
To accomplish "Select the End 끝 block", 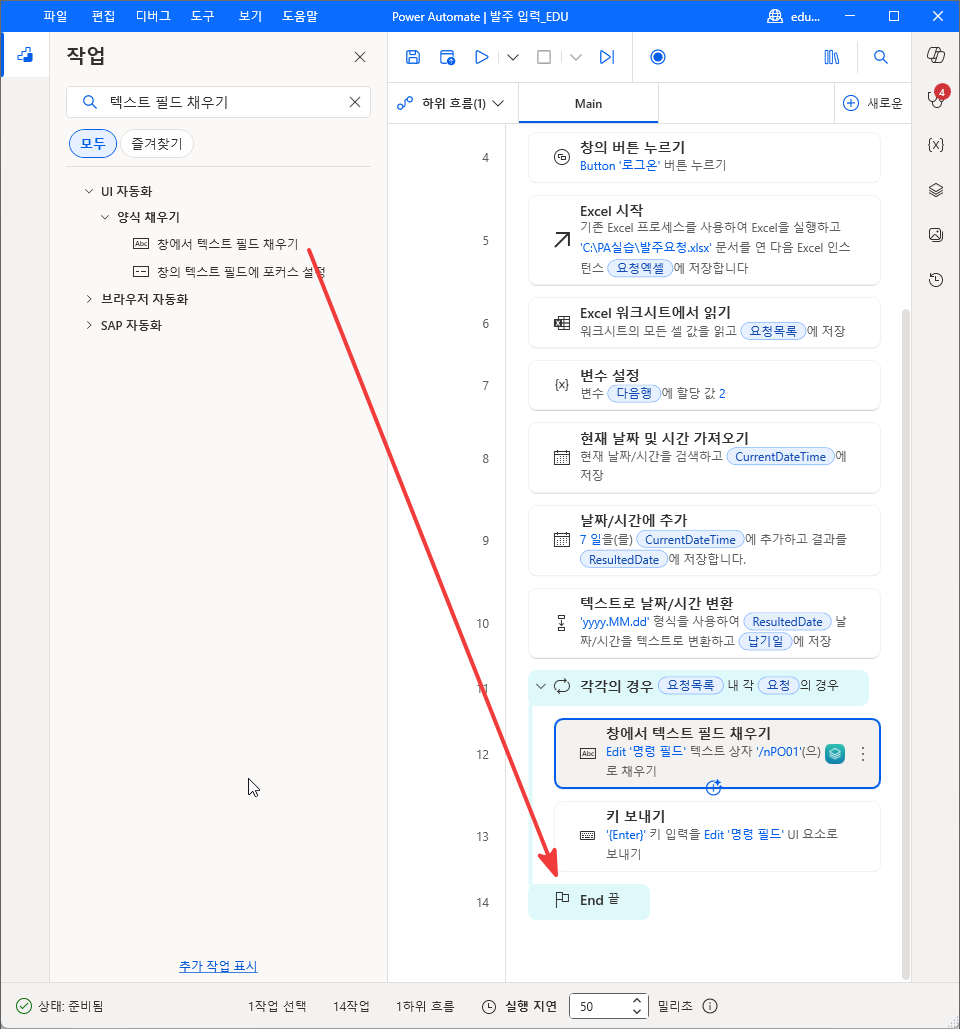I will (x=589, y=900).
